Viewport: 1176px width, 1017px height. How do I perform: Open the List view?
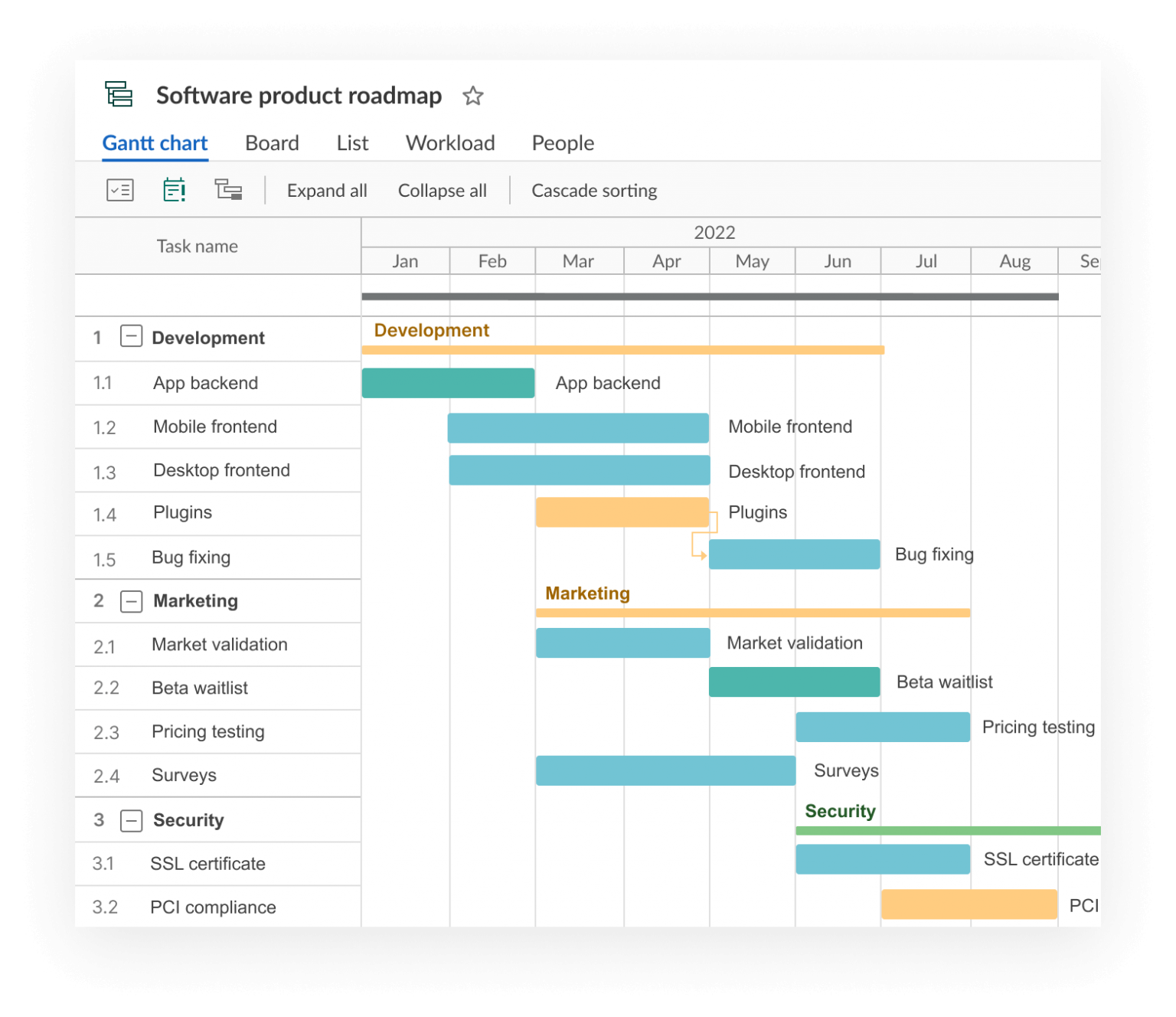351,143
